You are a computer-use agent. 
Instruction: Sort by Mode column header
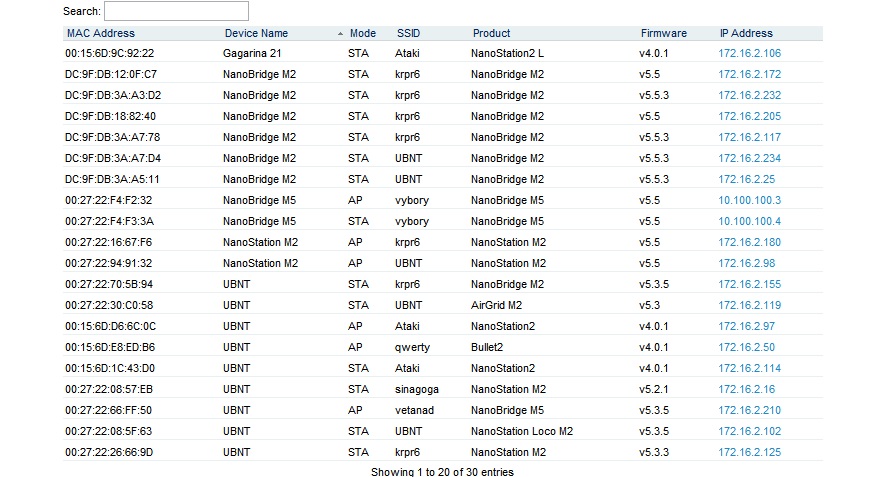[363, 33]
